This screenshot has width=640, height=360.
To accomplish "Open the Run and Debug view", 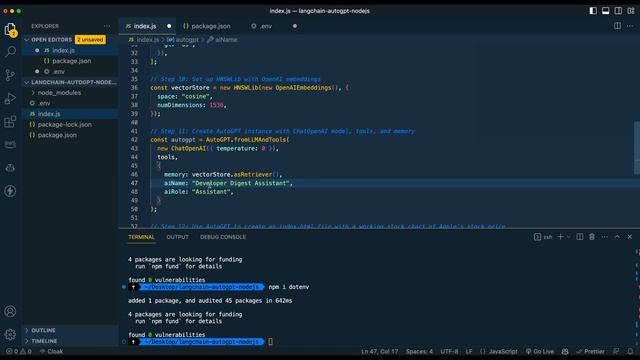I will (x=10, y=98).
